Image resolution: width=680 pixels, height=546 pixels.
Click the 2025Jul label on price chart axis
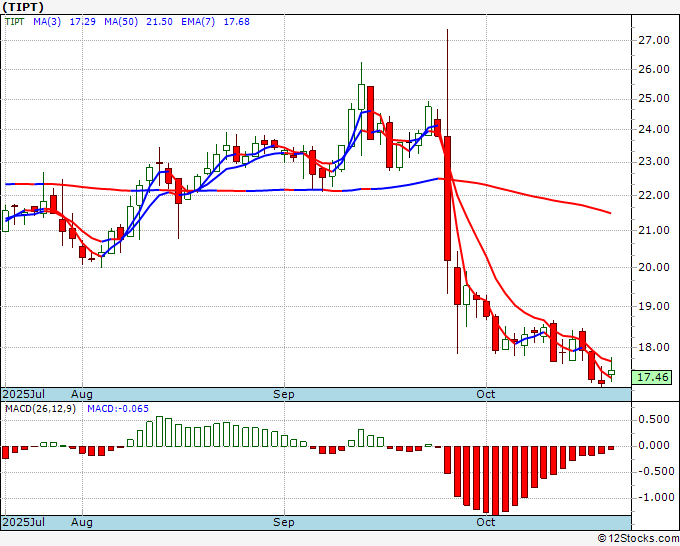(24, 394)
